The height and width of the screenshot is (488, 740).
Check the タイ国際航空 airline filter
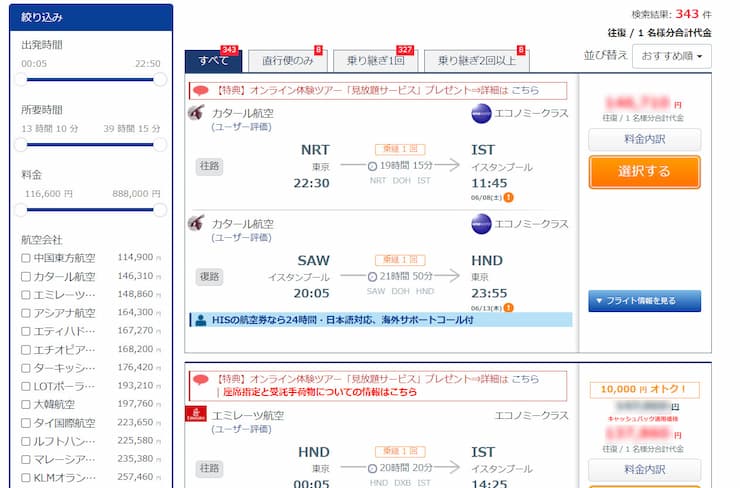(26, 423)
